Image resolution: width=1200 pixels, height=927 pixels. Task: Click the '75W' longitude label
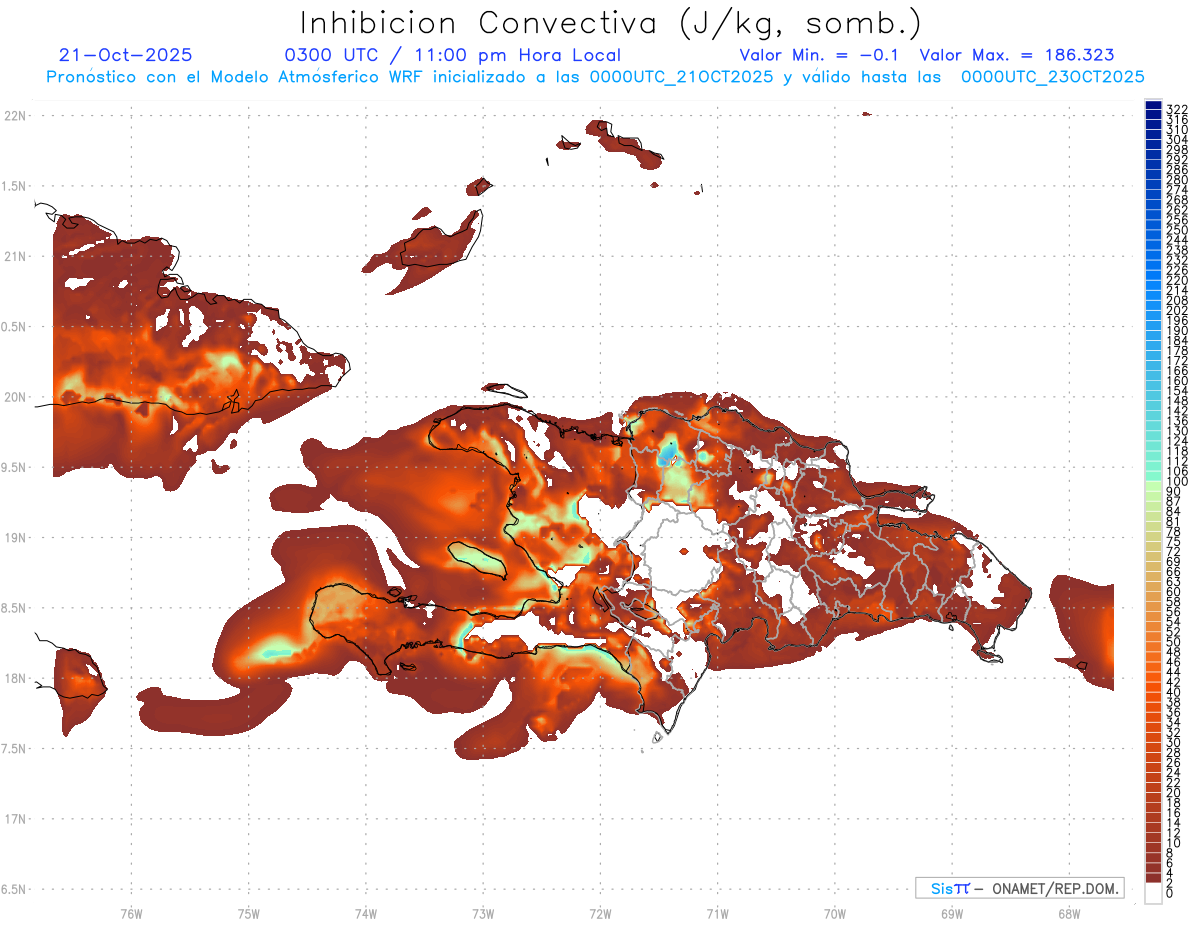(x=249, y=914)
